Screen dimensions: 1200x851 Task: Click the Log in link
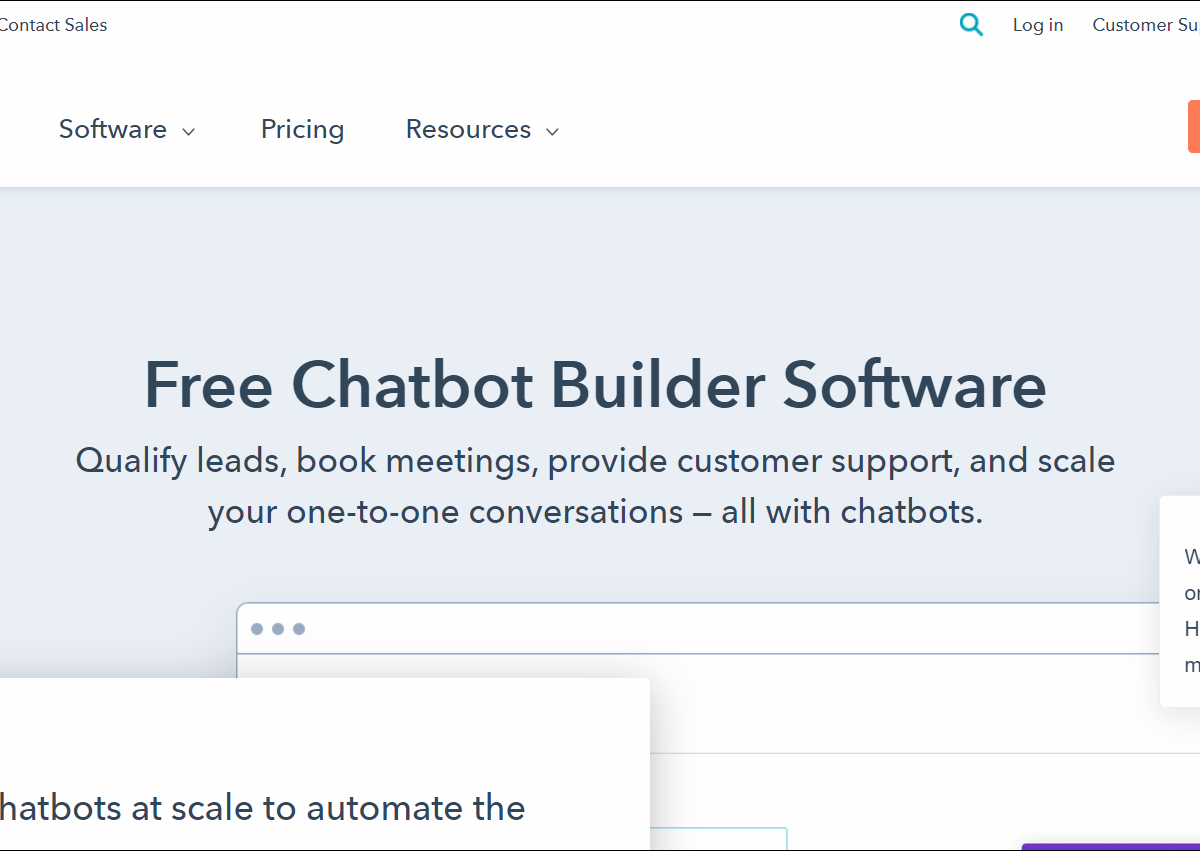click(1037, 25)
